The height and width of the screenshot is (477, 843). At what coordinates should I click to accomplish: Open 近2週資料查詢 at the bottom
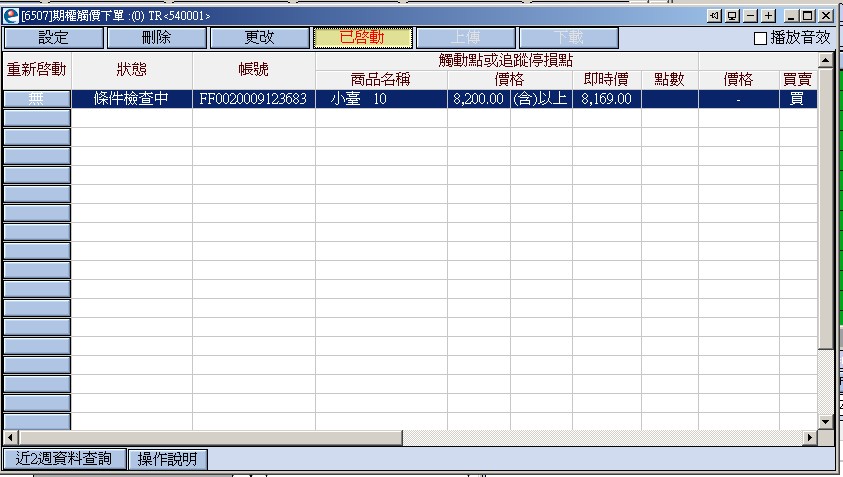64,459
